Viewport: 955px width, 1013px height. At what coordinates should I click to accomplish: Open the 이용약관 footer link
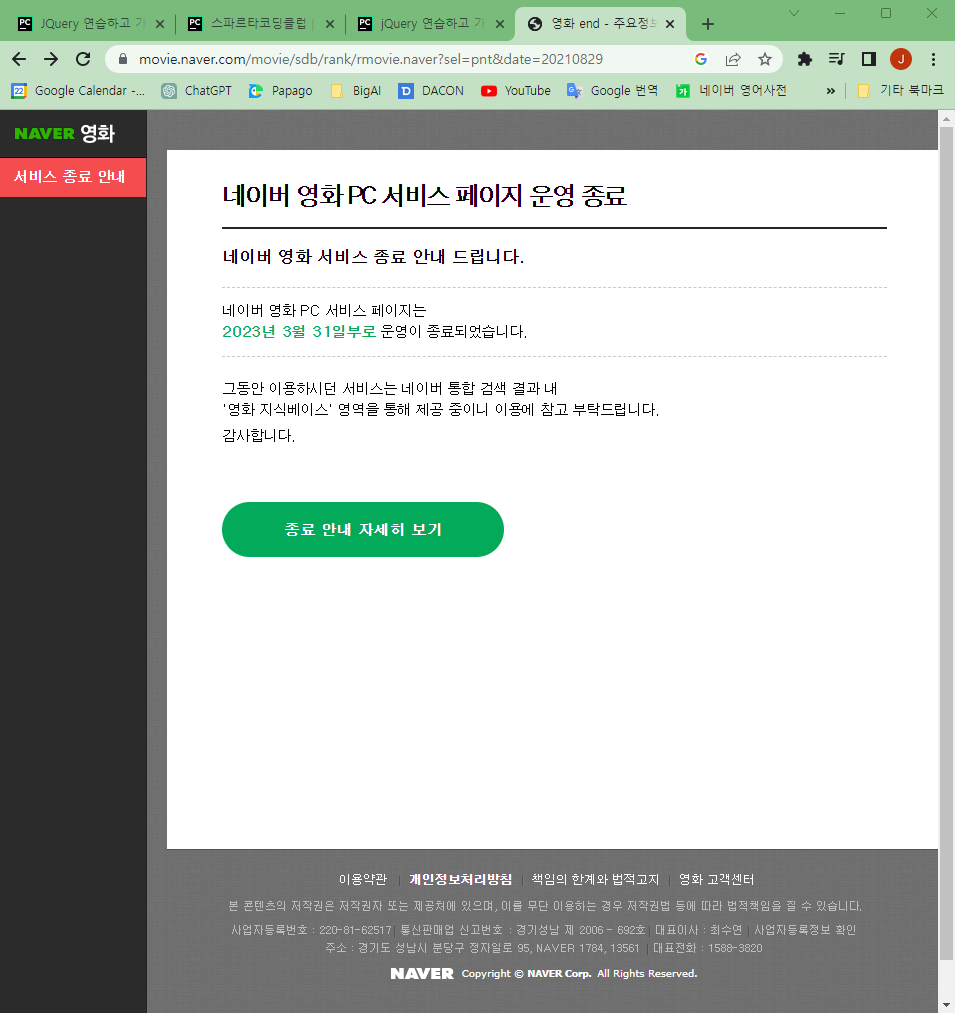[362, 879]
